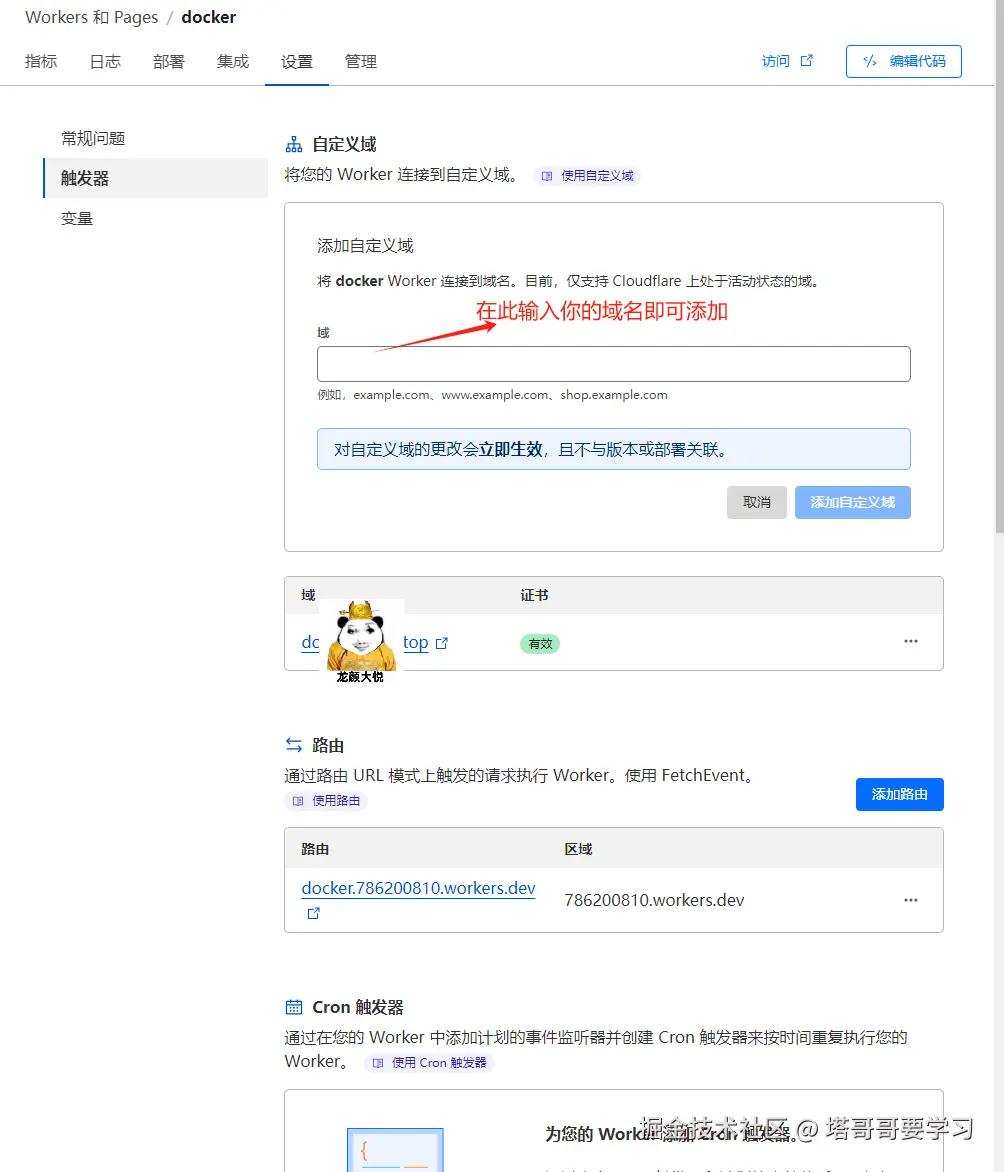Click the vertical scrollbar on the right edge
The width and height of the screenshot is (1004, 1172).
pos(1000,266)
